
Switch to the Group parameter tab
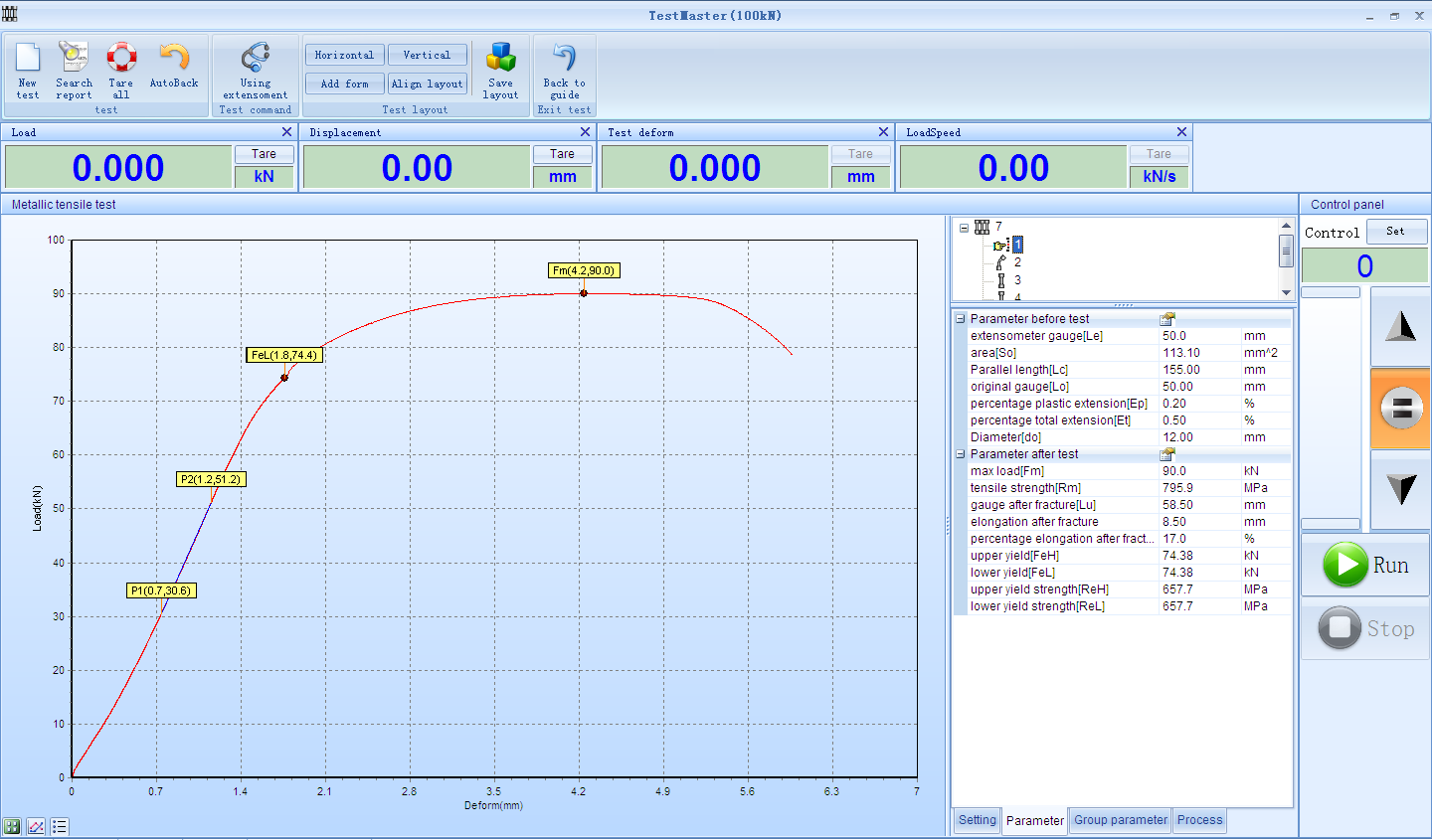pos(1120,820)
